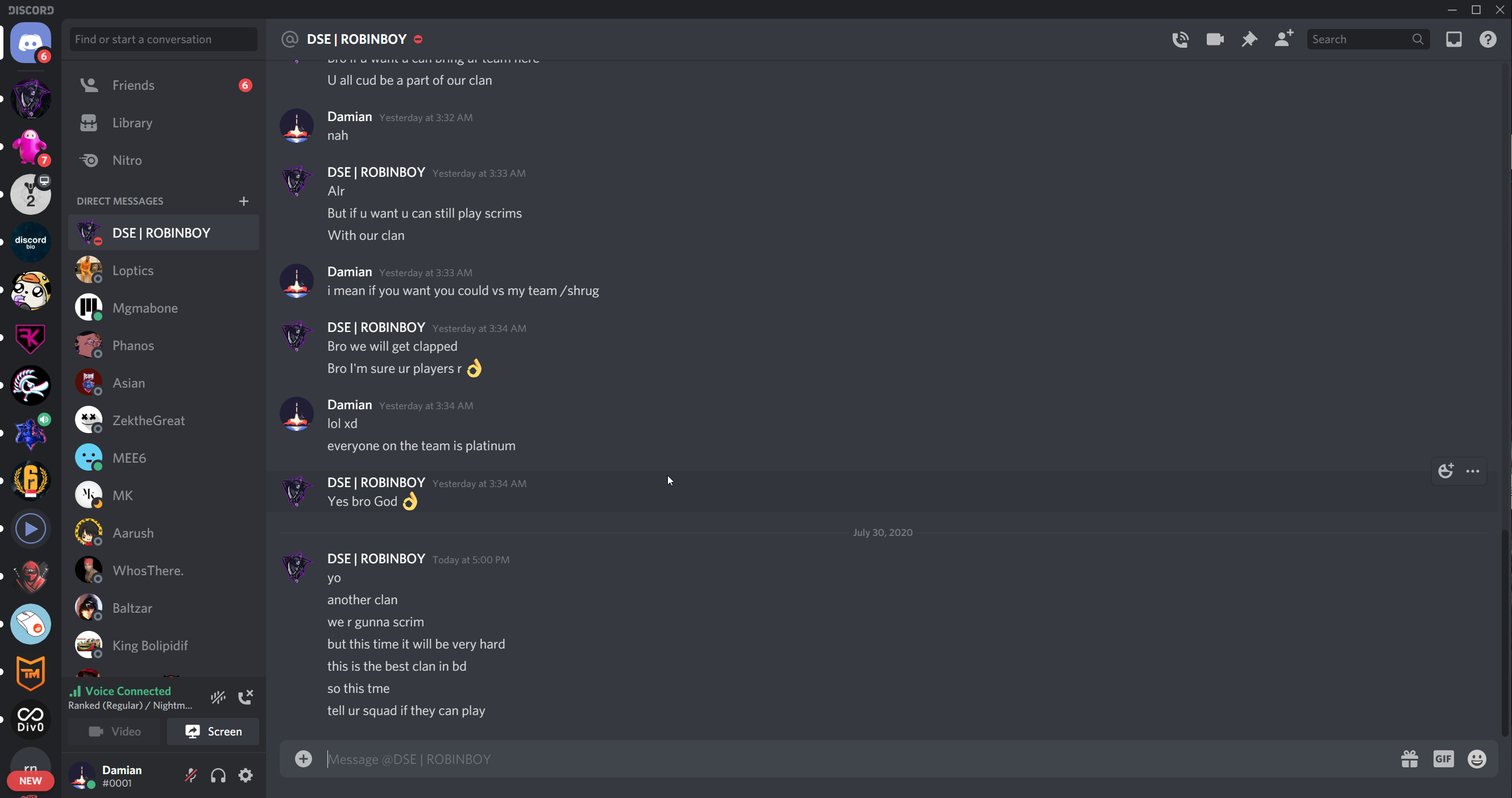1512x798 pixels.
Task: Start a voice call with DSE | ROBINBOY
Action: pos(1180,39)
